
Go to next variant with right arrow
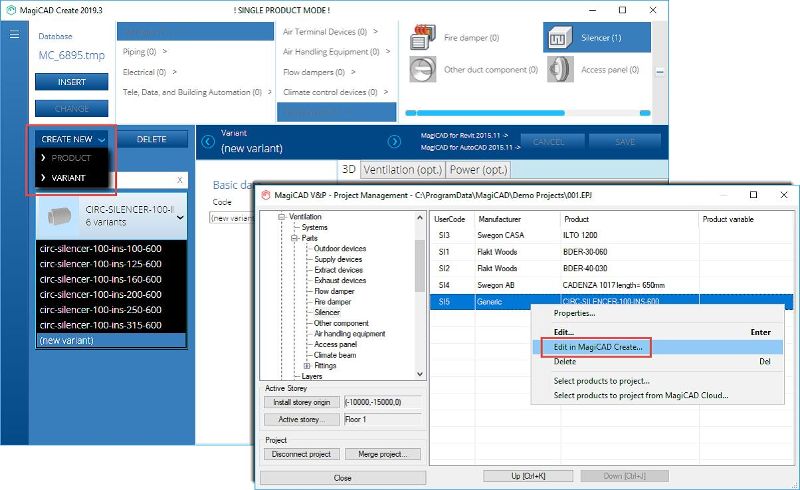[394, 141]
